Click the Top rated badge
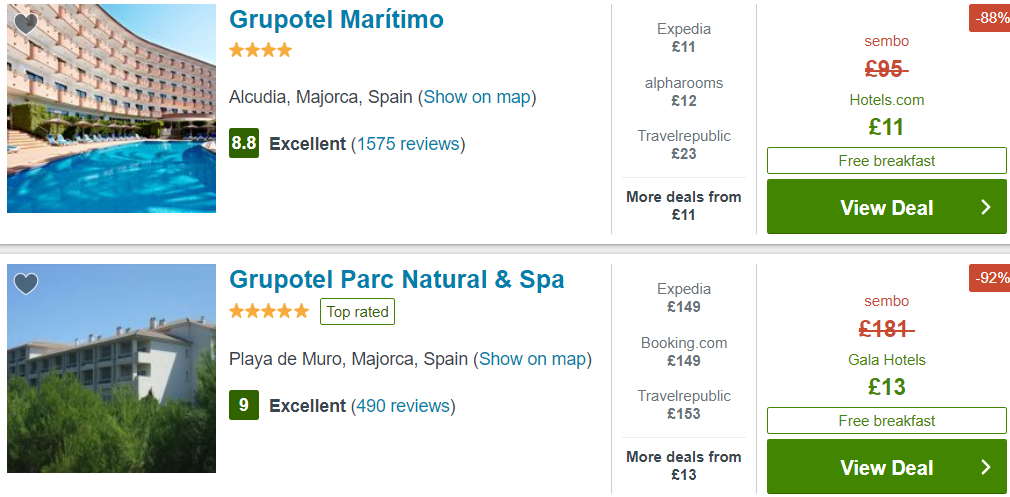This screenshot has height=497, width=1010. pyautogui.click(x=357, y=312)
